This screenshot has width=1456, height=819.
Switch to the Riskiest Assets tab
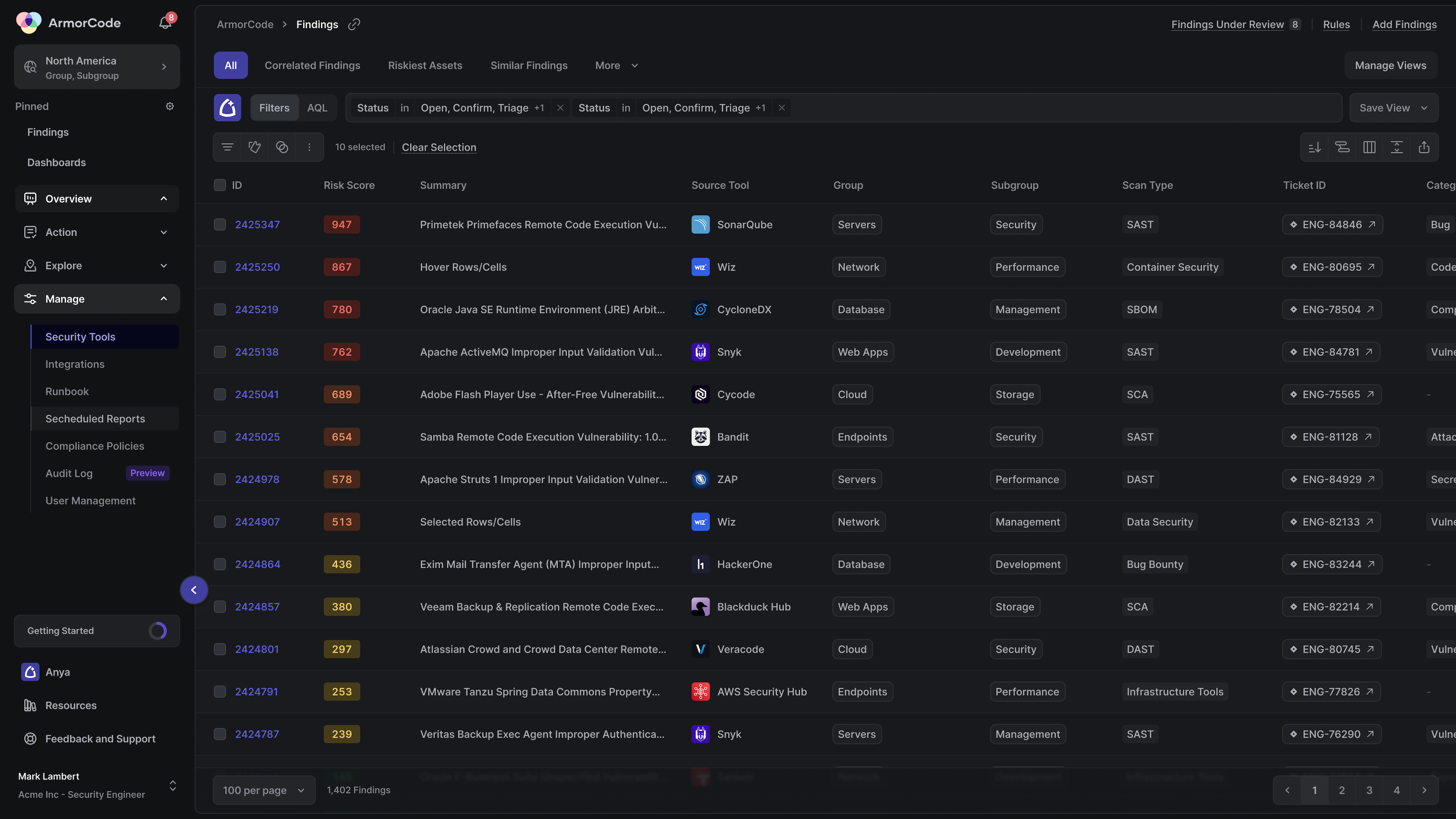pos(425,66)
